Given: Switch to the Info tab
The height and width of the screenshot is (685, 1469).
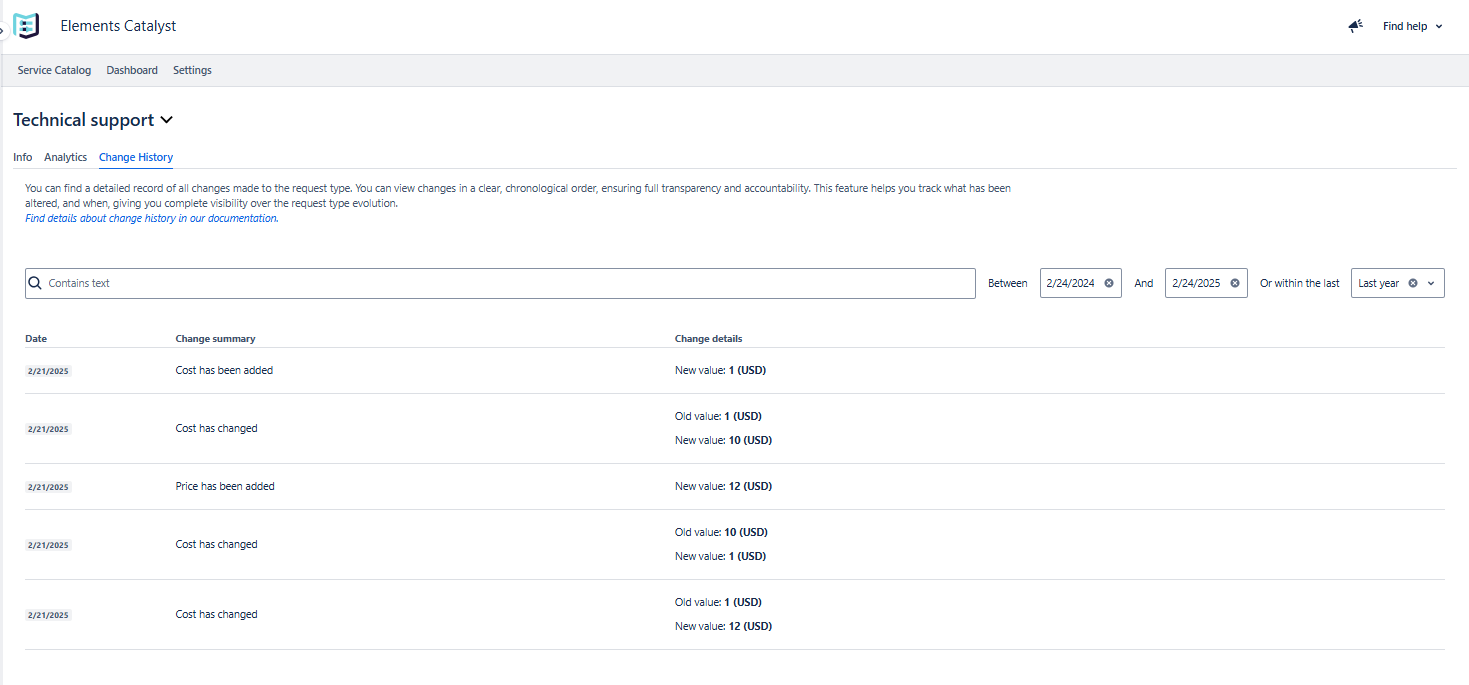Looking at the screenshot, I should tap(22, 157).
